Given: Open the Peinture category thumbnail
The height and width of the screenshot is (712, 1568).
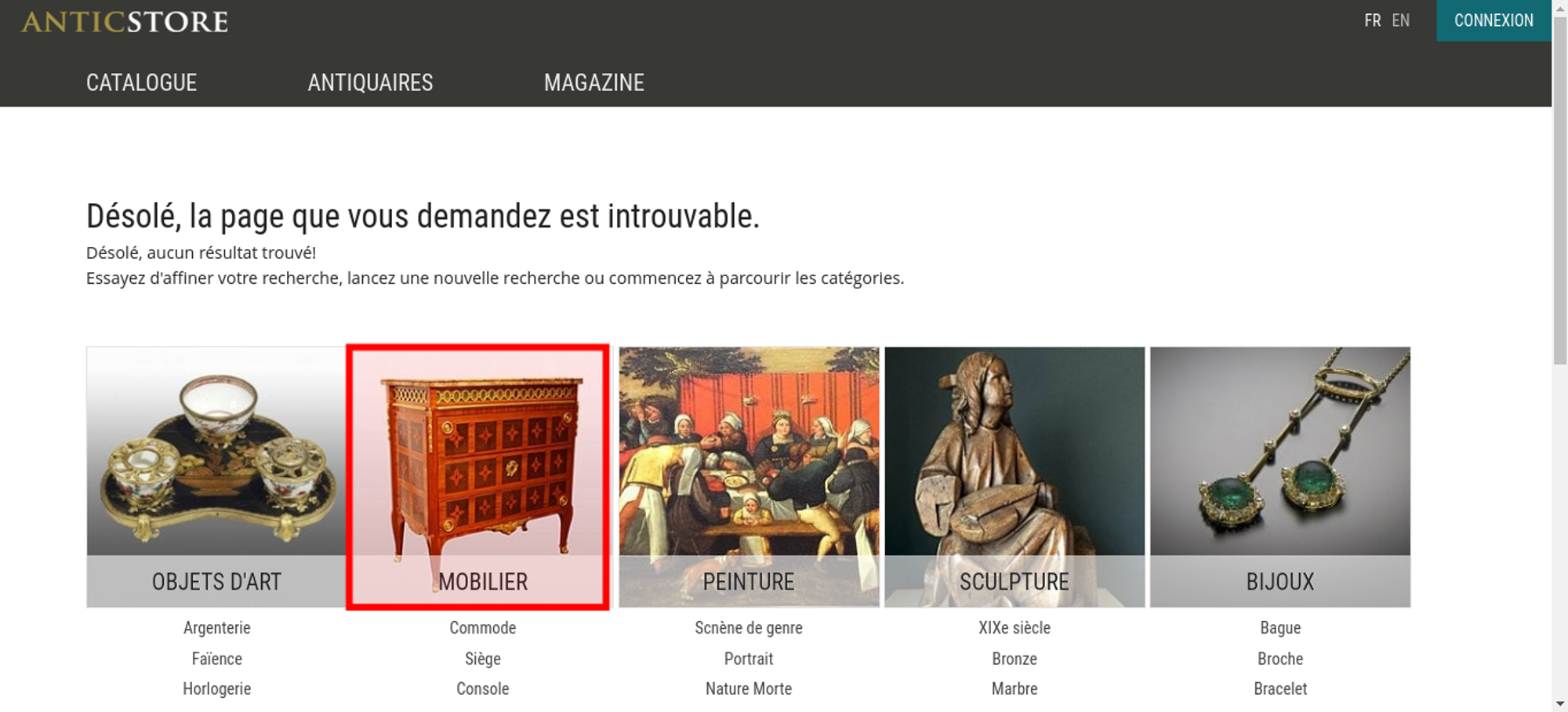Looking at the screenshot, I should pyautogui.click(x=749, y=477).
